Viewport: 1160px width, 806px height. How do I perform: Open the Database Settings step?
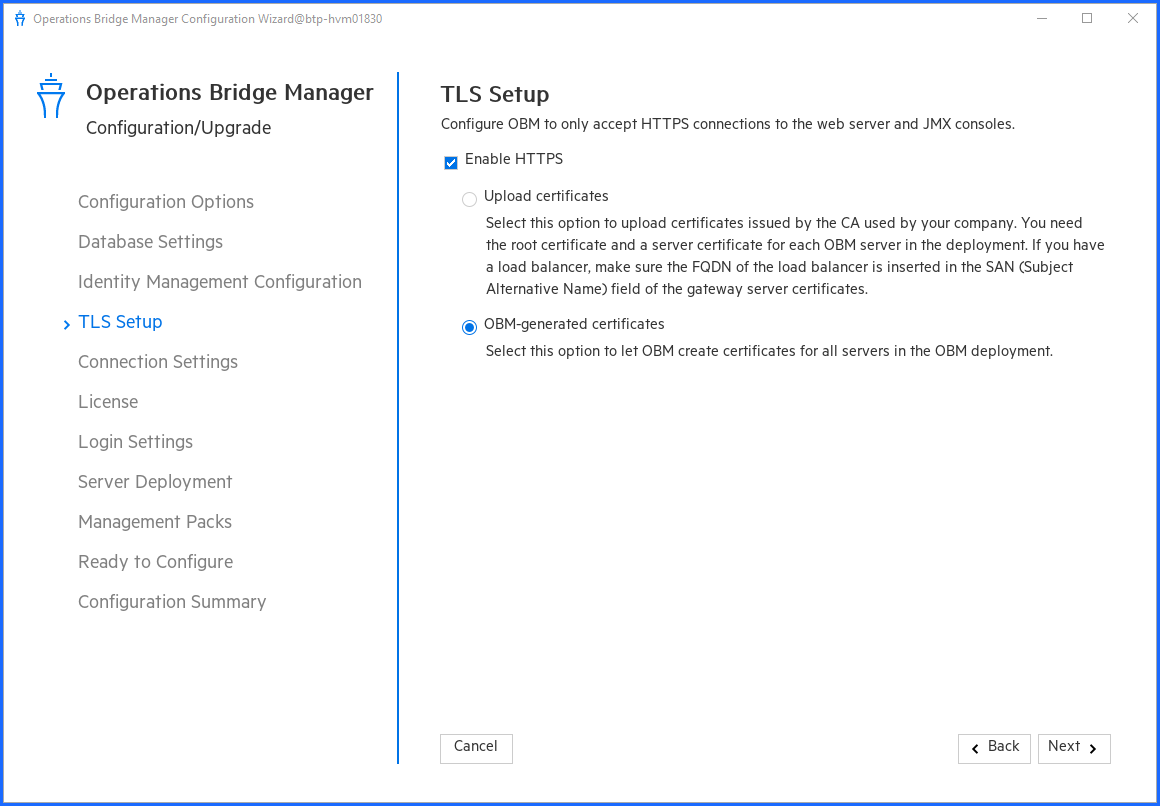pos(150,242)
